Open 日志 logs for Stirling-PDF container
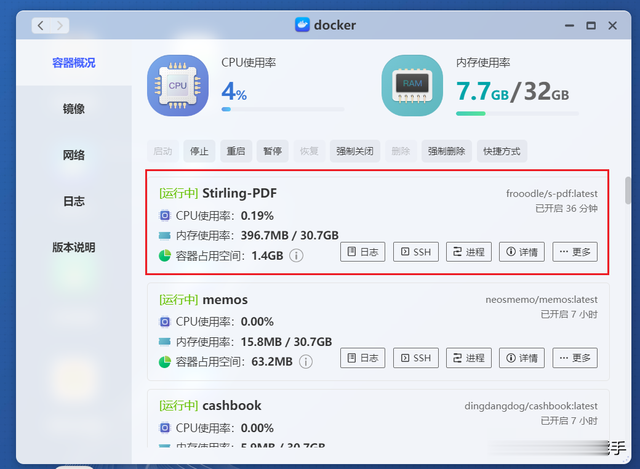 click(x=362, y=252)
